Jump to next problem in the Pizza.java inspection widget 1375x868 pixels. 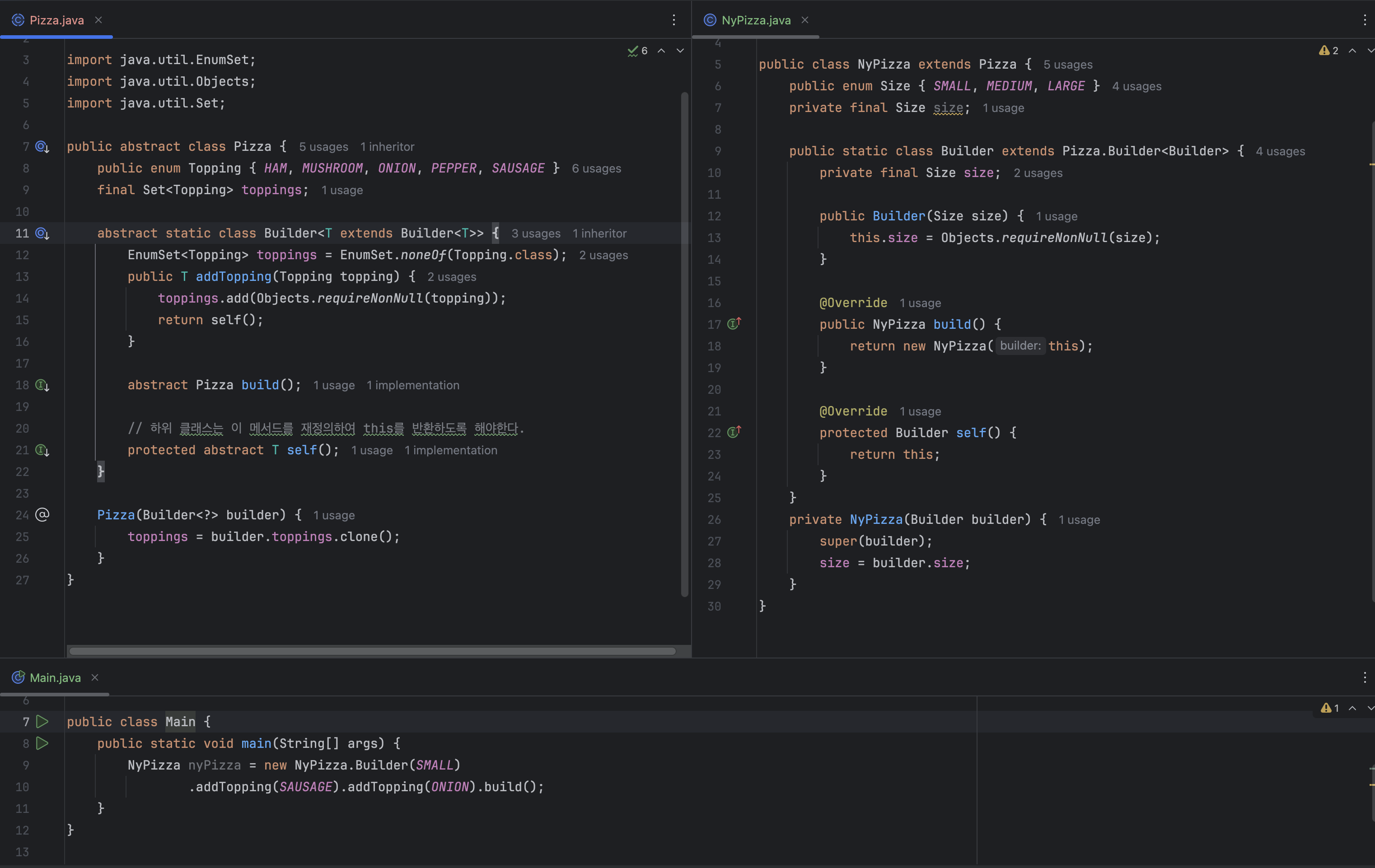(680, 51)
